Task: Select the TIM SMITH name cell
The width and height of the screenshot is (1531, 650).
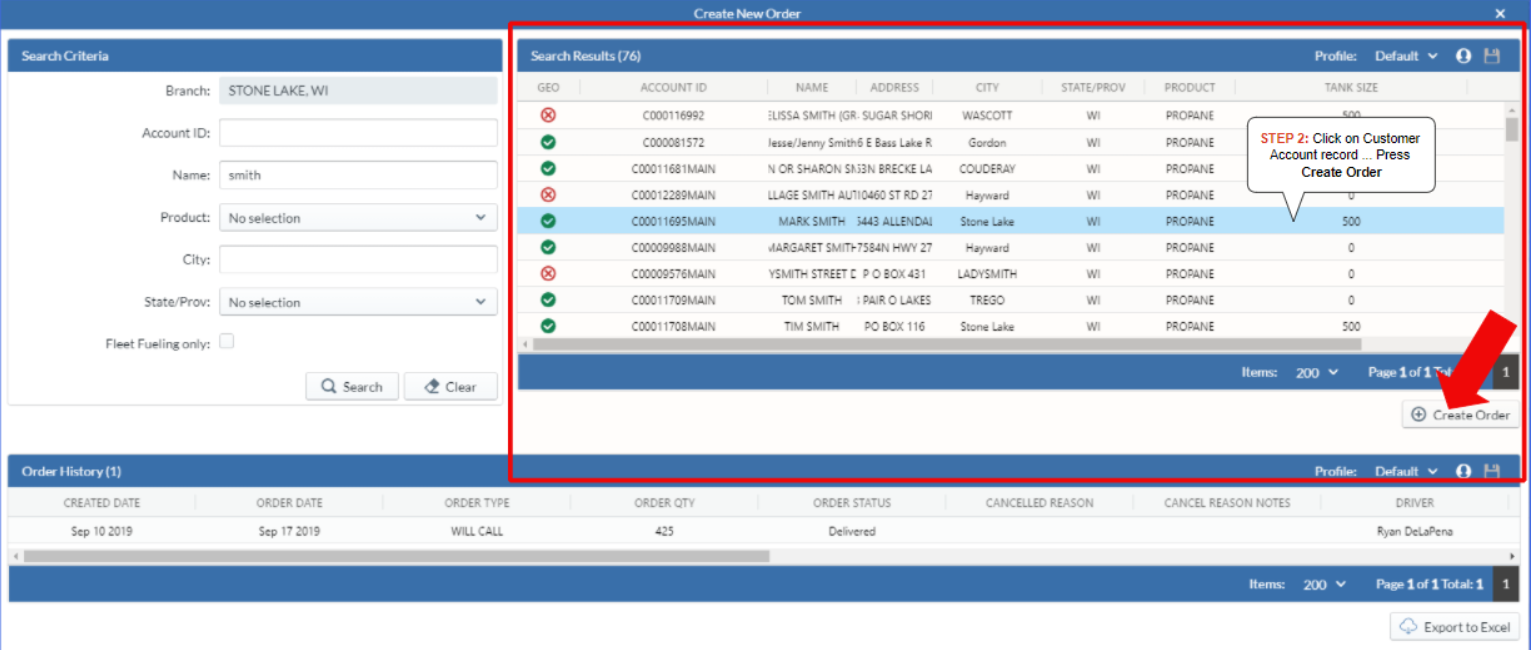Action: point(812,326)
